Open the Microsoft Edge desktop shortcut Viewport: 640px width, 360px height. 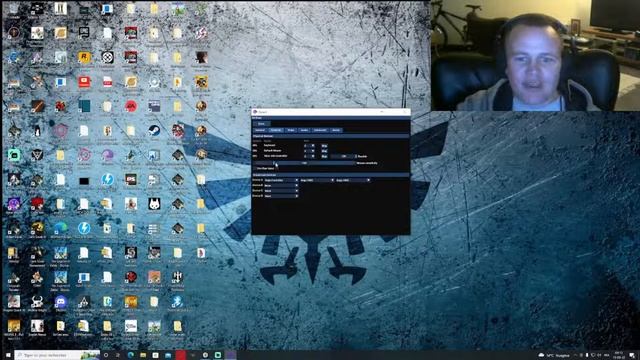coord(60,228)
